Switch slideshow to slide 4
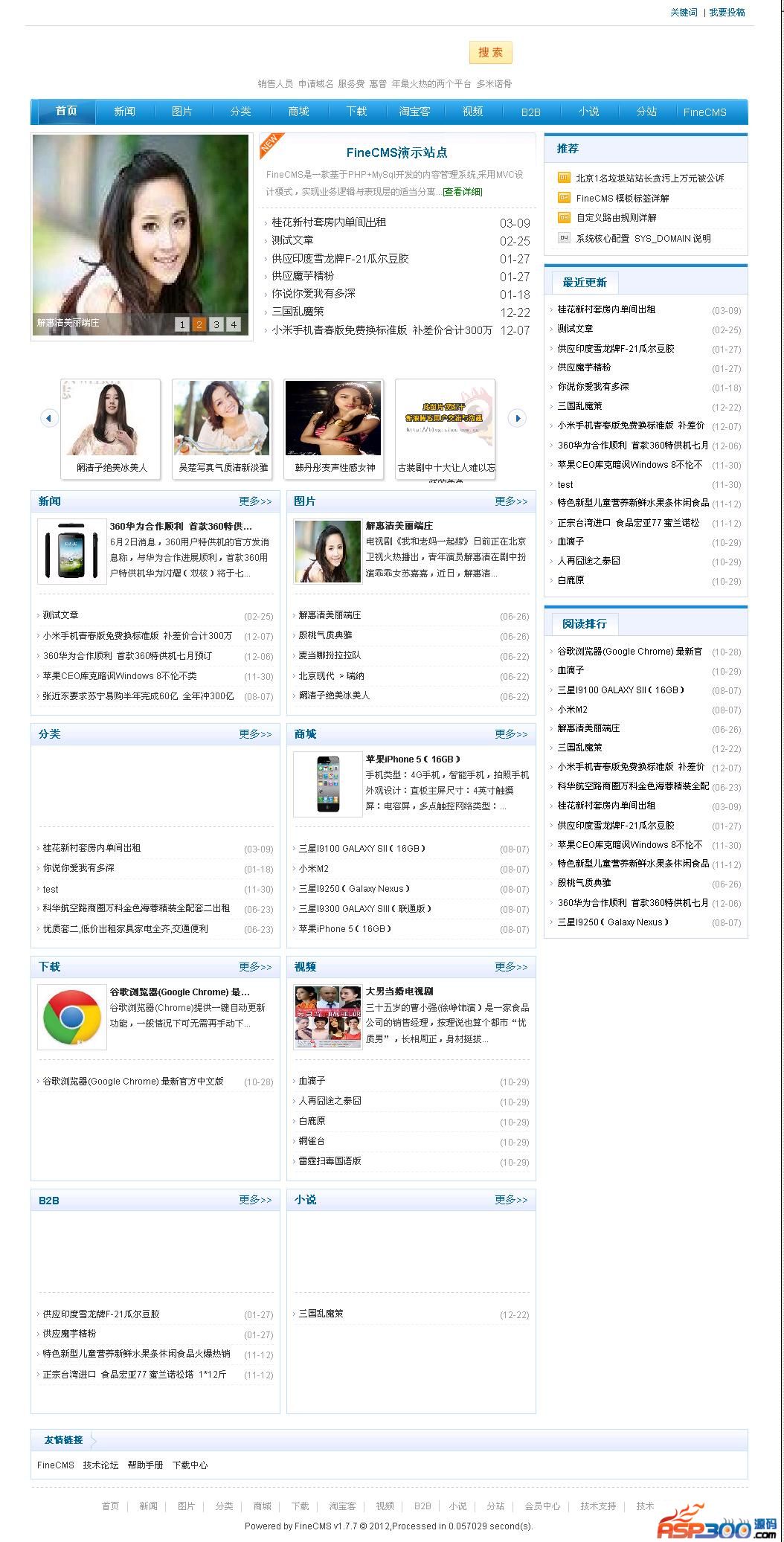Image resolution: width=784 pixels, height=1542 pixels. click(234, 324)
